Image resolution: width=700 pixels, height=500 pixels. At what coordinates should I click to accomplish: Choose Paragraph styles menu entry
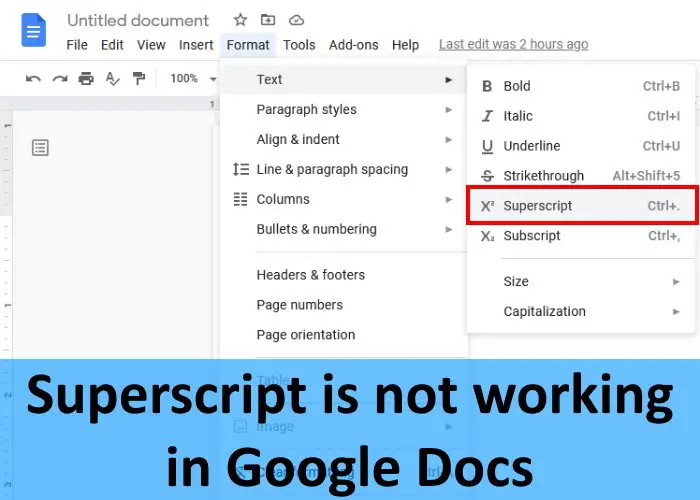[x=344, y=109]
